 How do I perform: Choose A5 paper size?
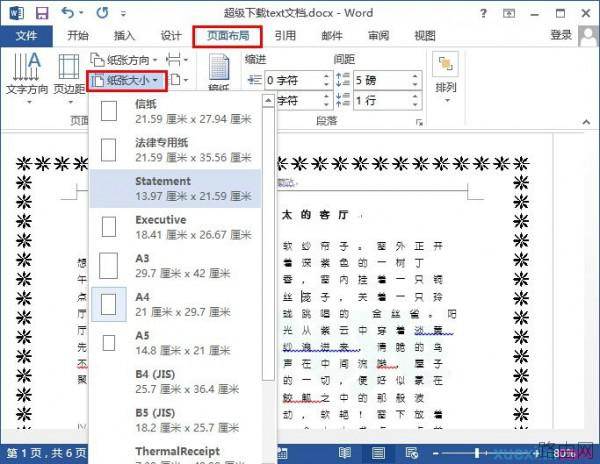point(176,343)
